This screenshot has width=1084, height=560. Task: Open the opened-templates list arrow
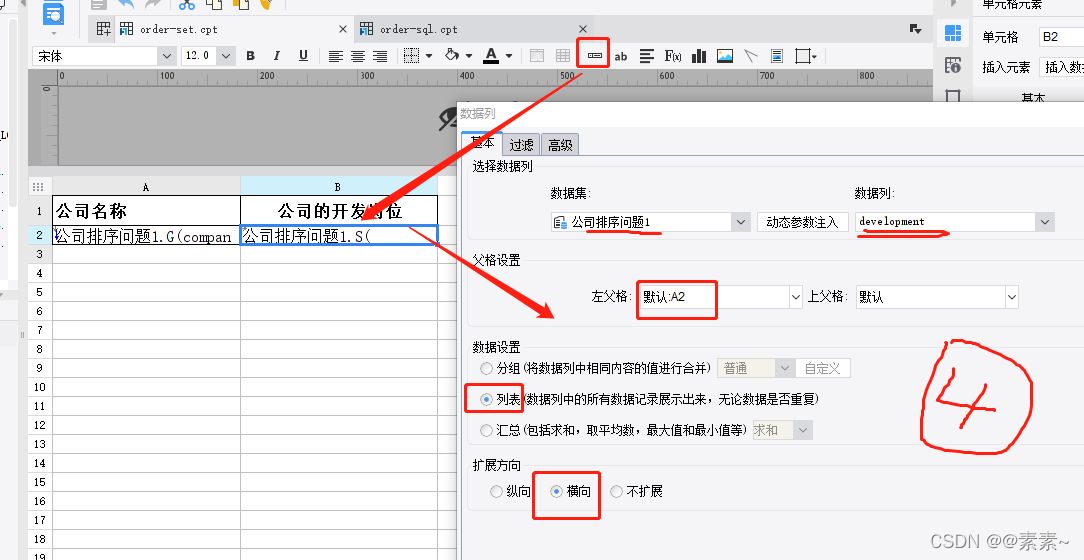click(x=915, y=29)
